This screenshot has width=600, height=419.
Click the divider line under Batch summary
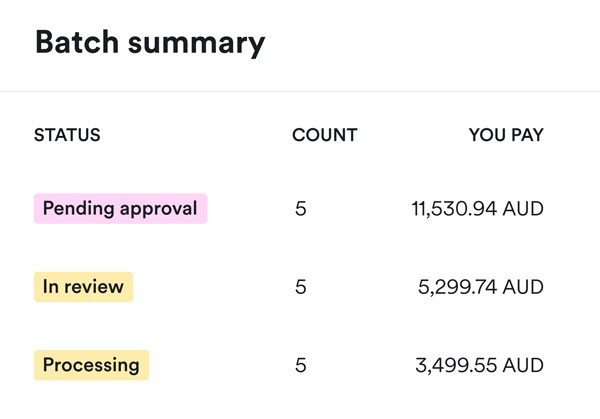[x=300, y=92]
